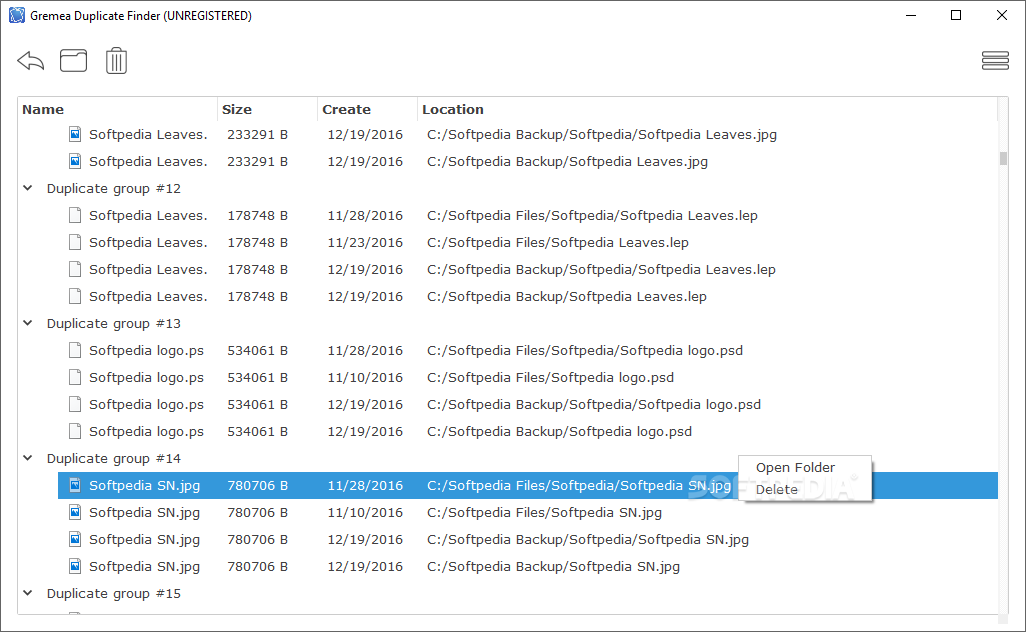Collapse Duplicate group #12

[28, 188]
